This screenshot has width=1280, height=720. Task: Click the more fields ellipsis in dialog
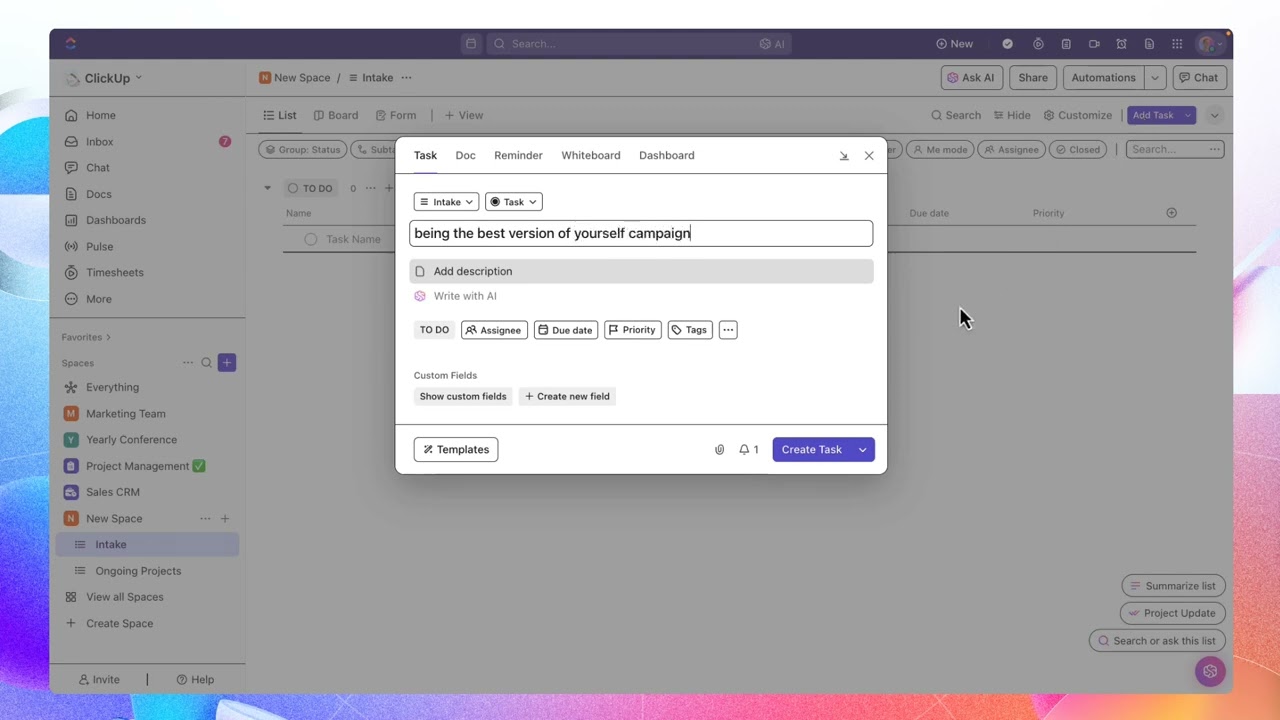(728, 330)
